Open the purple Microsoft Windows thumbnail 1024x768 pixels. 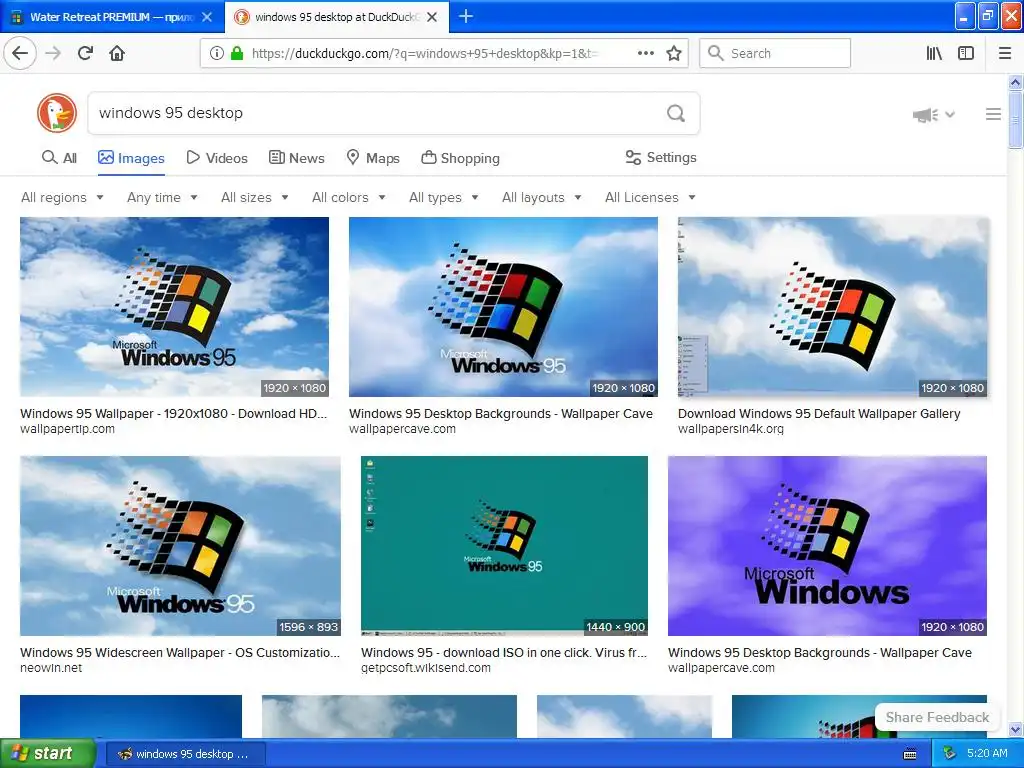pyautogui.click(x=827, y=546)
